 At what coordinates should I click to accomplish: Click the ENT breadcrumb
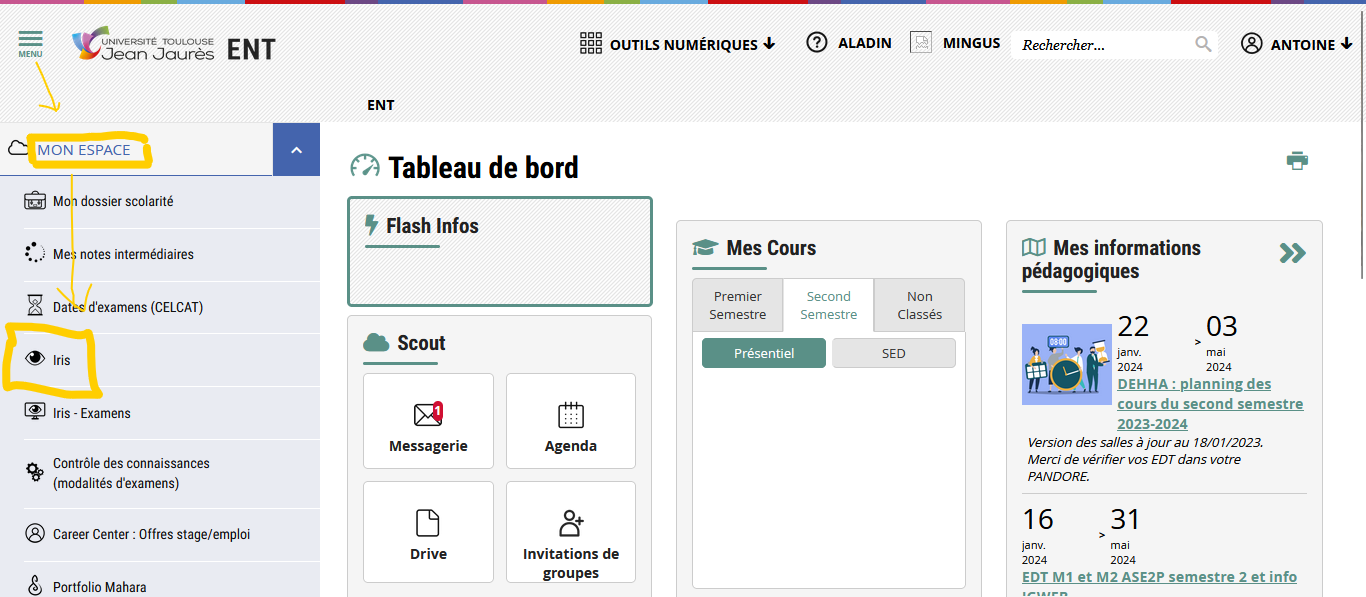pos(381,105)
